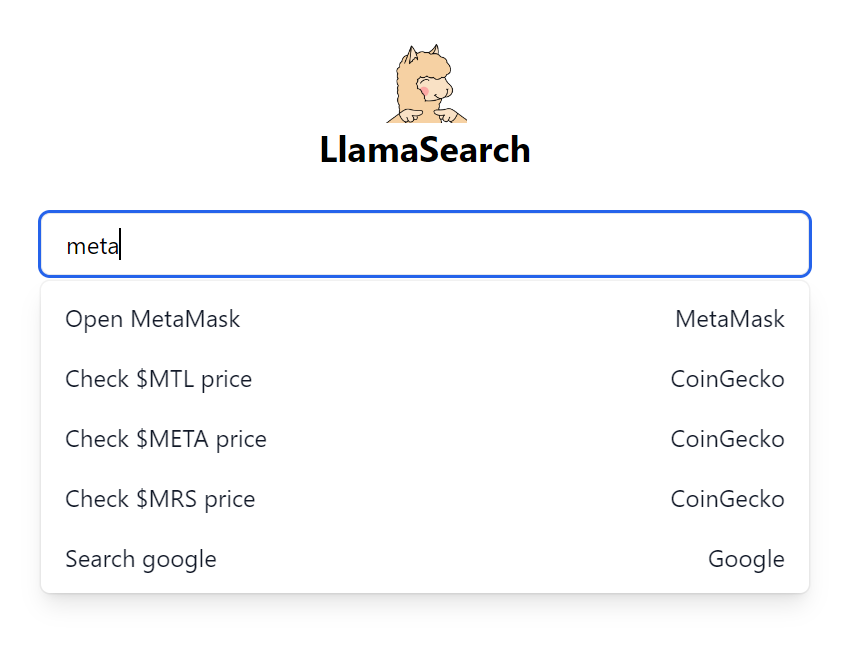
Task: Click the CoinGecko label beside $META
Action: pos(727,439)
